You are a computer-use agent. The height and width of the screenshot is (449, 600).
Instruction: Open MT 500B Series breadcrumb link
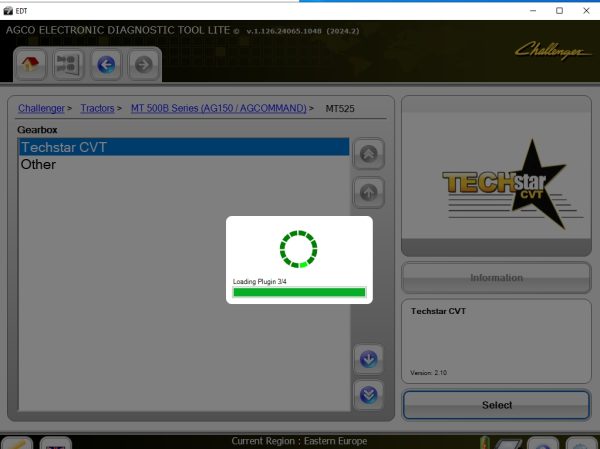218,108
